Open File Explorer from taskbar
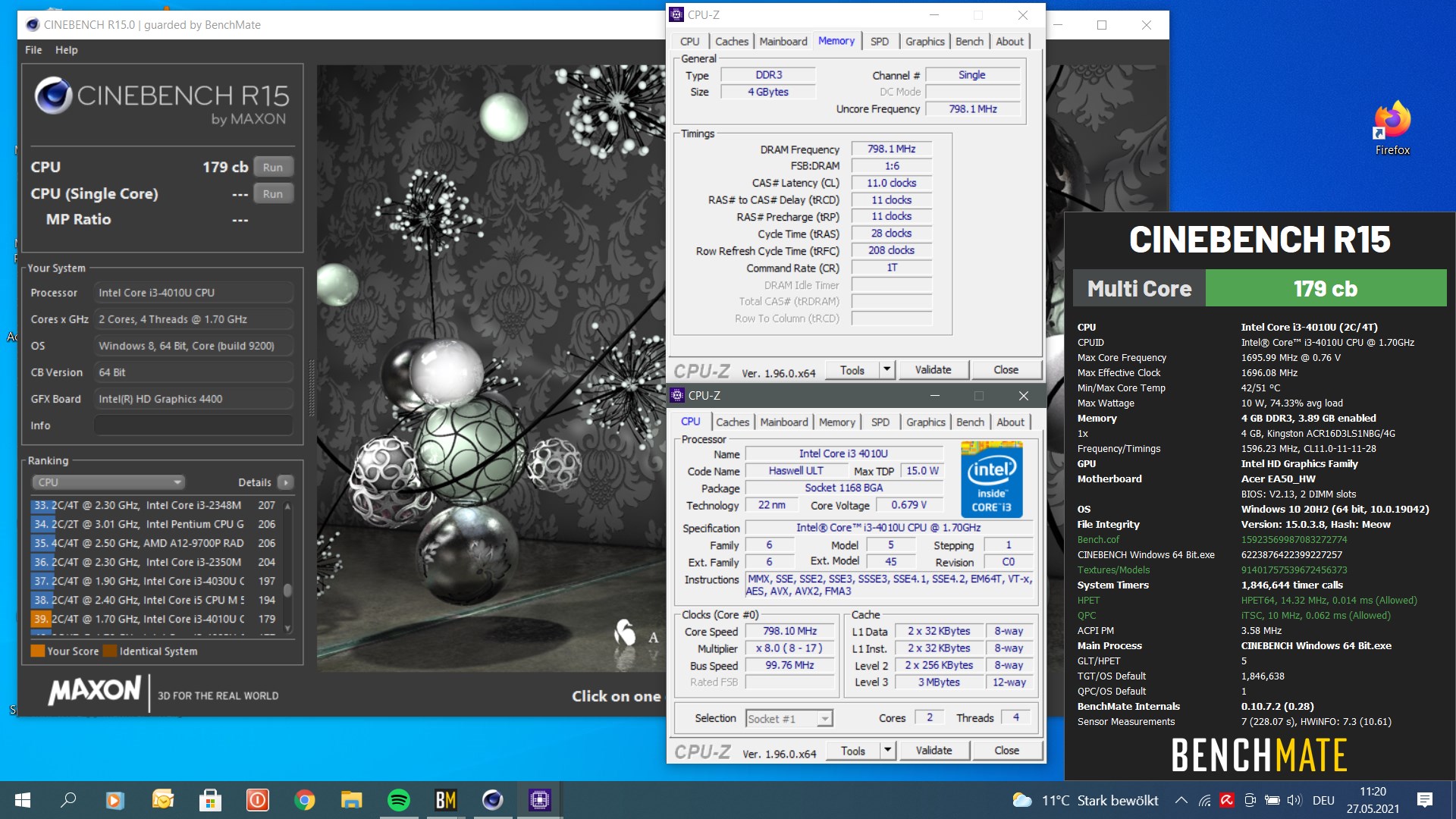Screen dimensions: 1456x819 tap(352, 800)
